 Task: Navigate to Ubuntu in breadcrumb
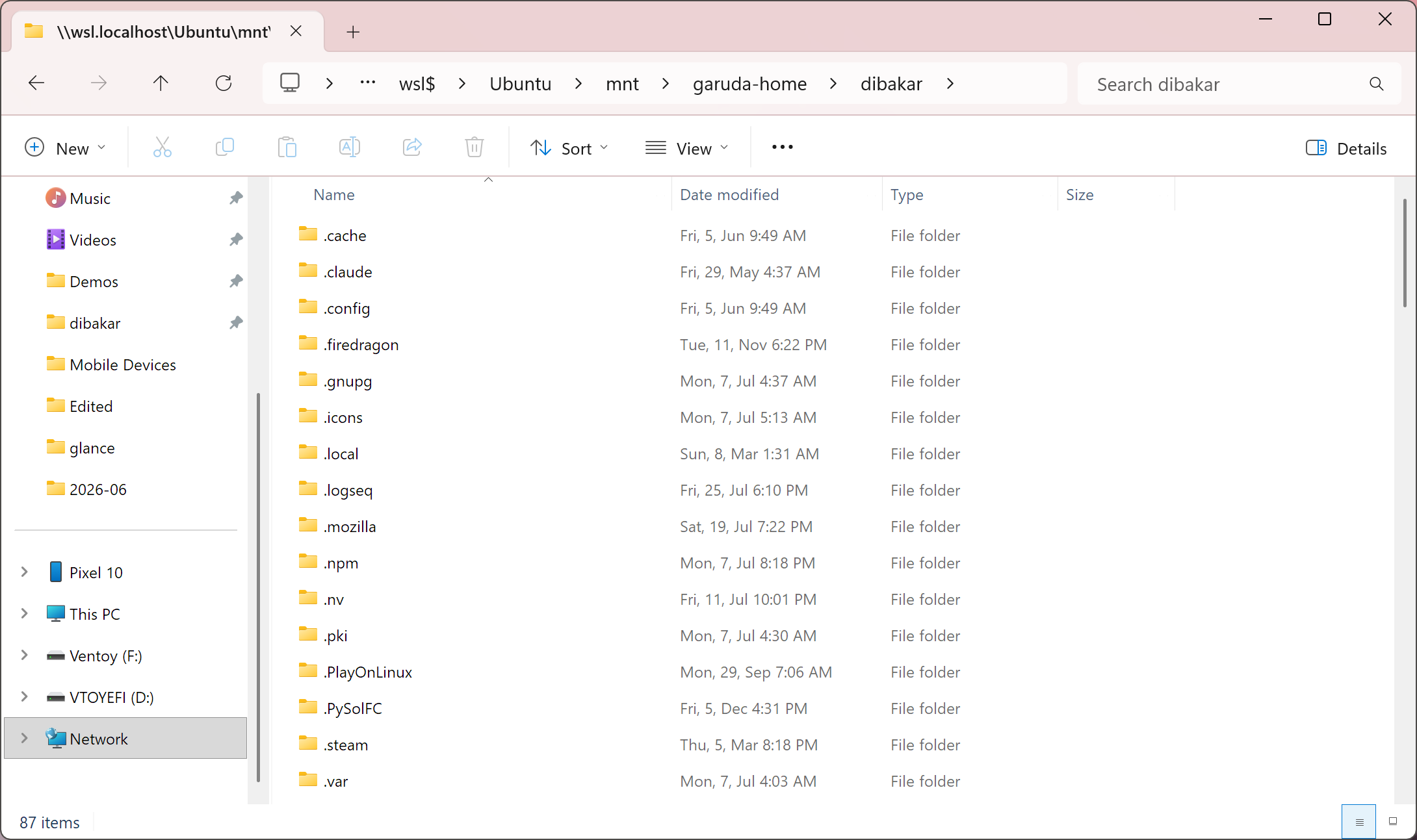[521, 84]
